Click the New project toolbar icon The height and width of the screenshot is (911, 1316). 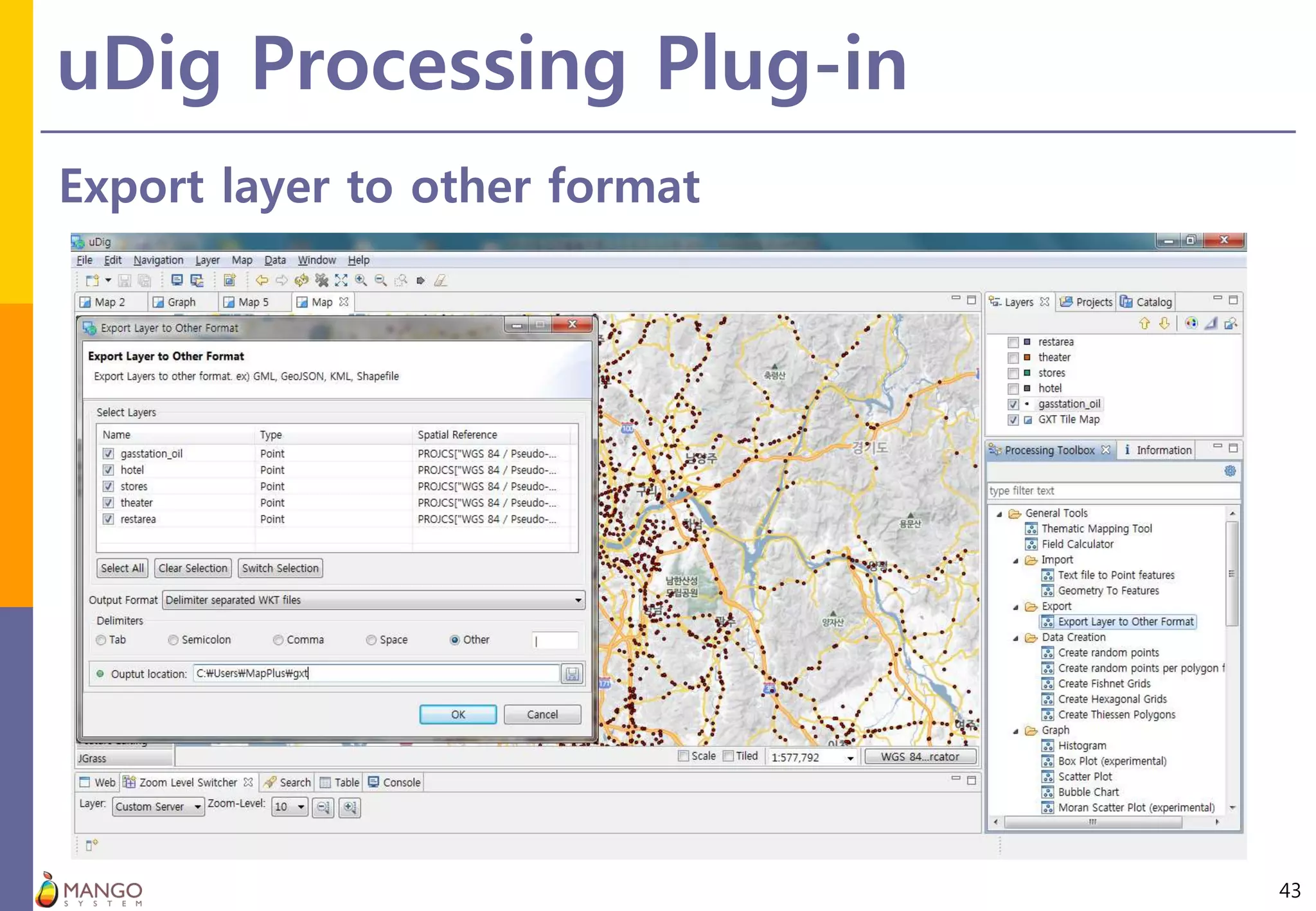pos(92,280)
